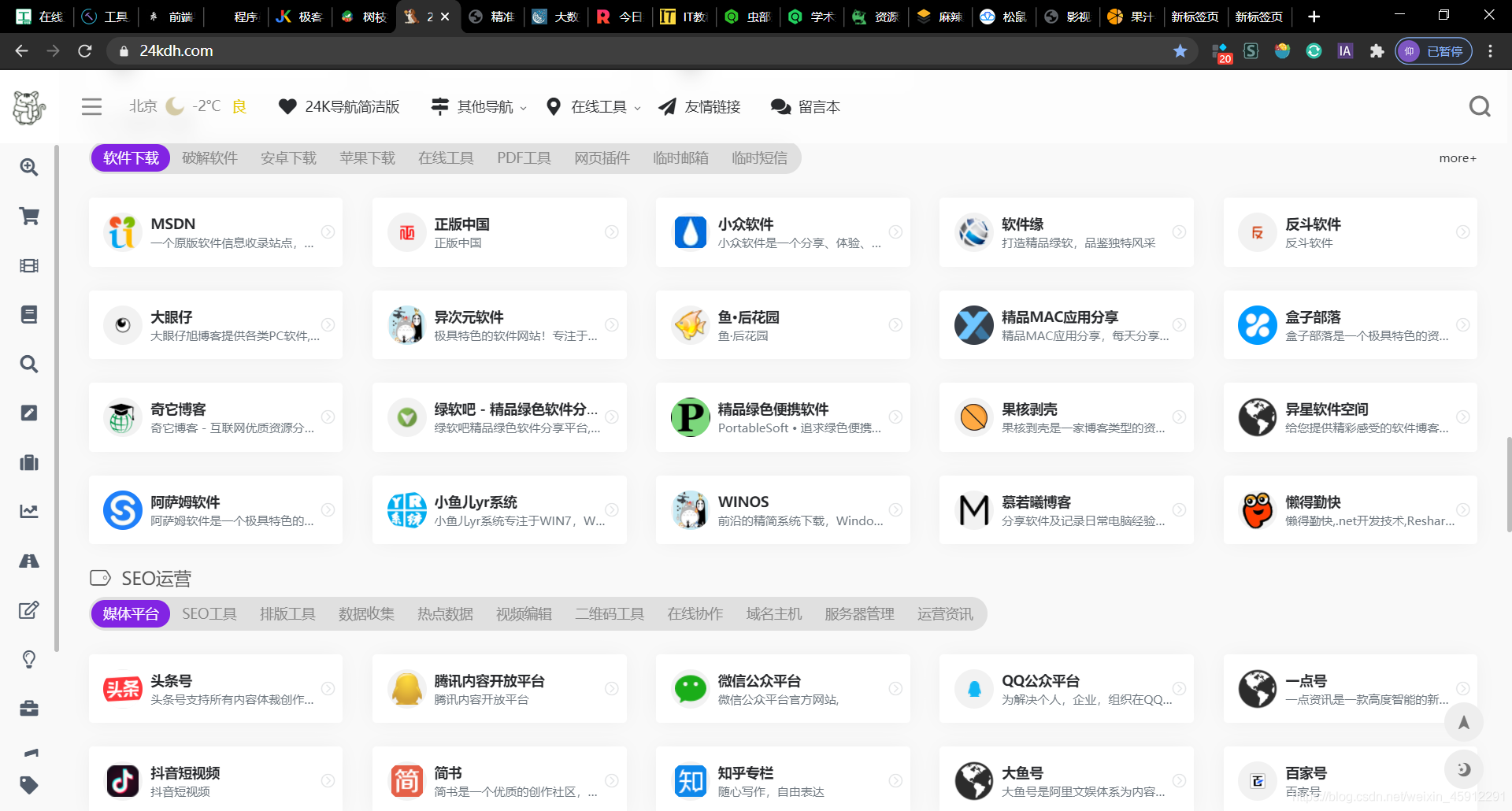
Task: Switch to the 安卓下载 tab
Action: [x=288, y=158]
